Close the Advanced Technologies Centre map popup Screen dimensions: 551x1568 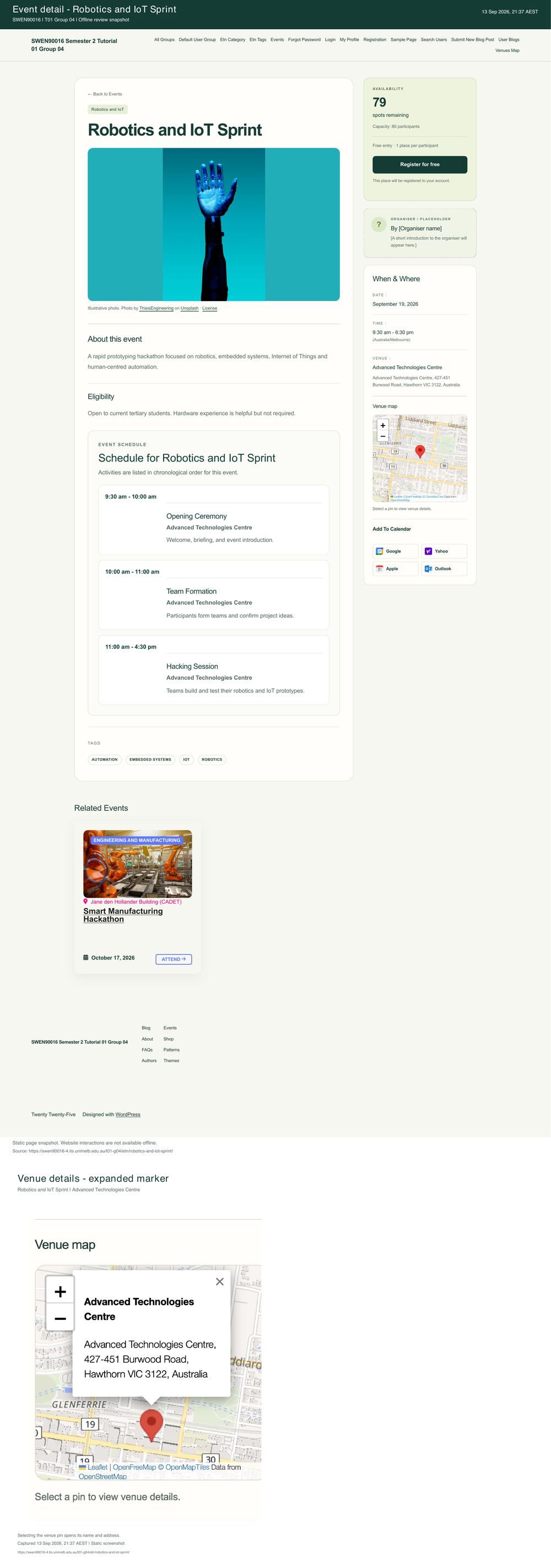point(219,1281)
